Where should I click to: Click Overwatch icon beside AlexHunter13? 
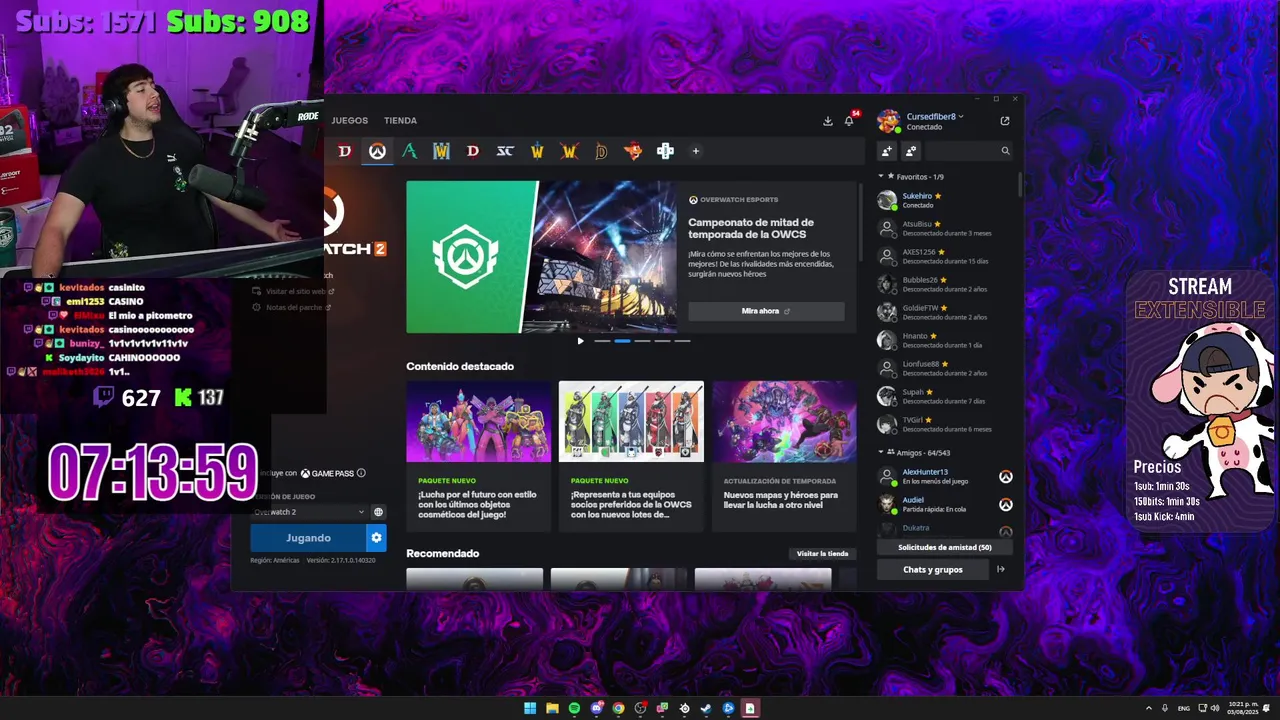click(x=1005, y=476)
